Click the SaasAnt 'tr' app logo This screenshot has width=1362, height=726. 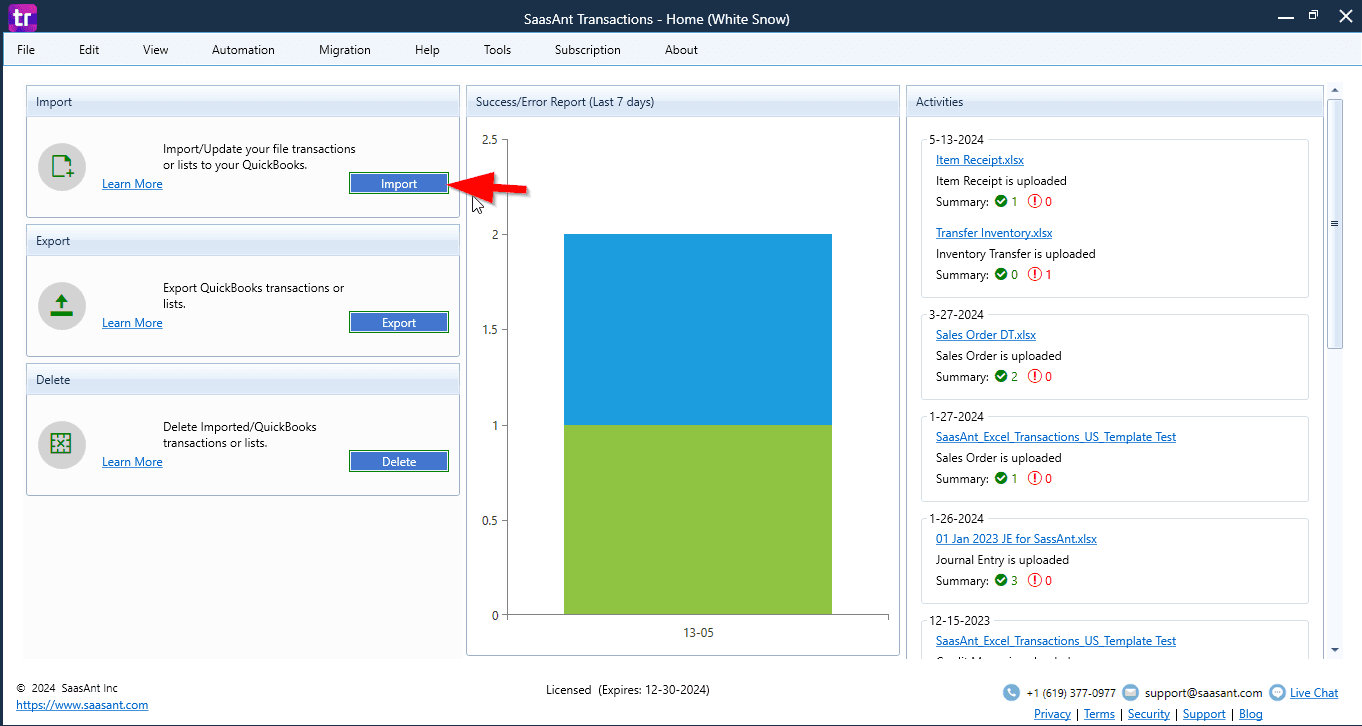pyautogui.click(x=22, y=17)
